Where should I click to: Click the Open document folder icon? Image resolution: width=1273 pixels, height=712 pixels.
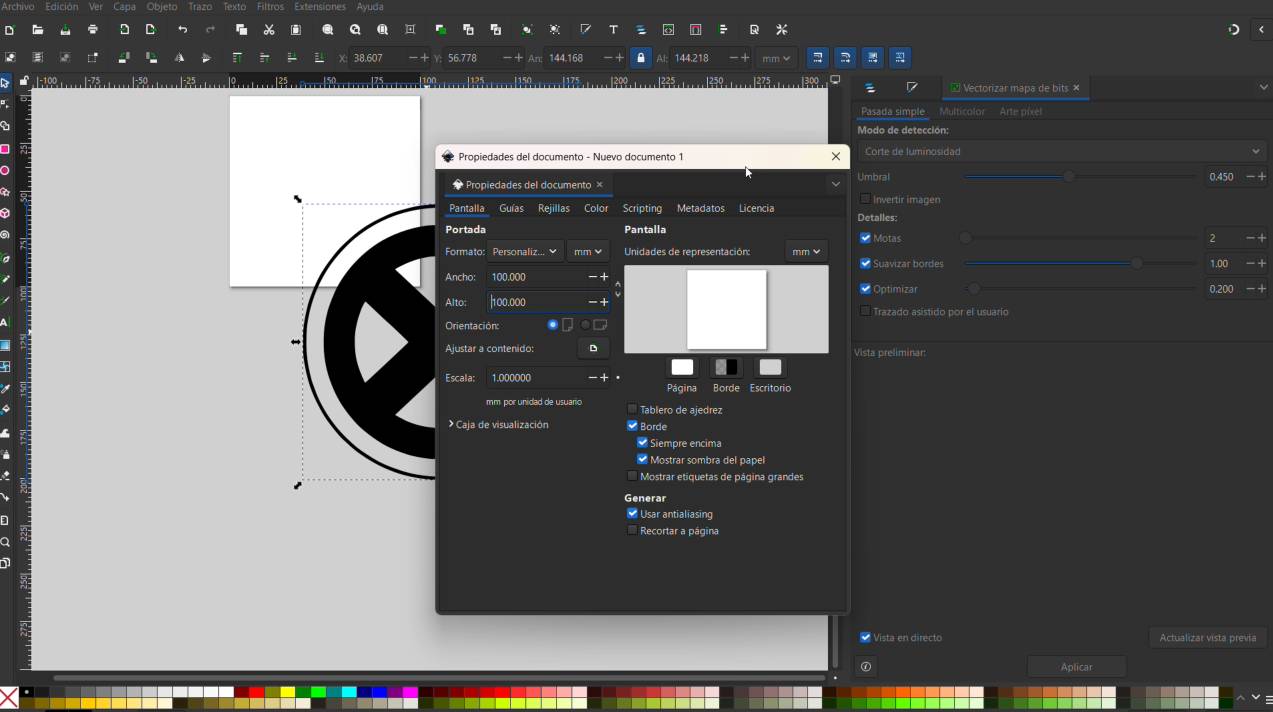point(37,30)
